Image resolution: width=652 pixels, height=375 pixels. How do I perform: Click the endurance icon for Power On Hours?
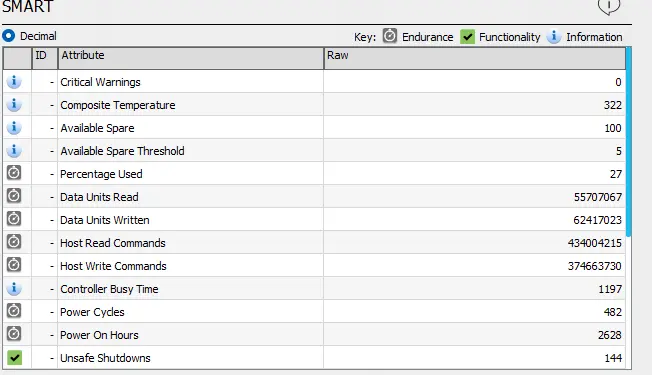[x=14, y=333]
